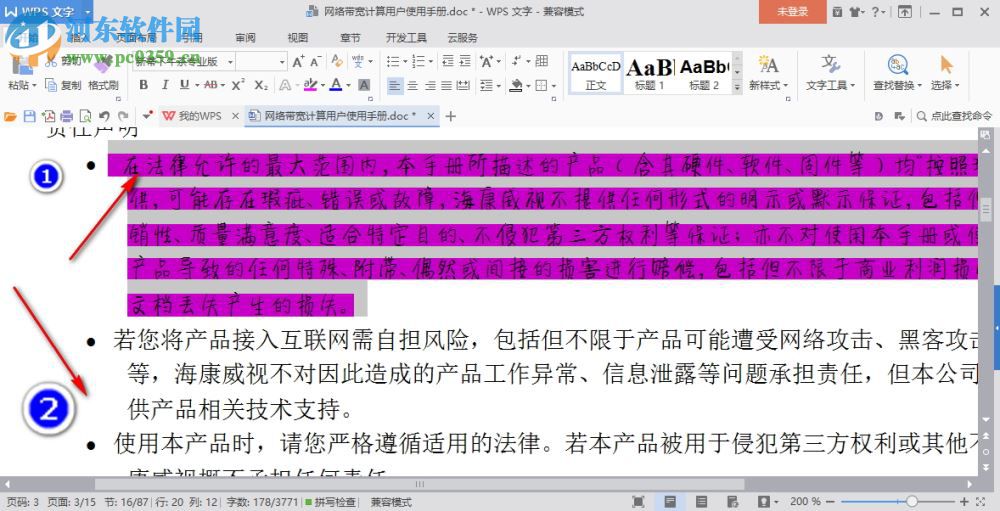Open font color dropdown arrow
Image resolution: width=1000 pixels, height=511 pixels.
(x=348, y=85)
